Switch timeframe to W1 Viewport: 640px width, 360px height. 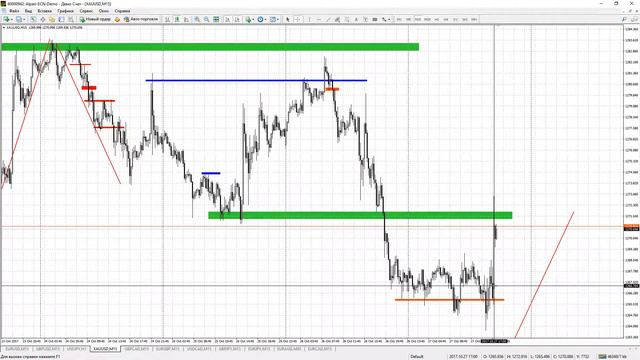tap(465, 19)
